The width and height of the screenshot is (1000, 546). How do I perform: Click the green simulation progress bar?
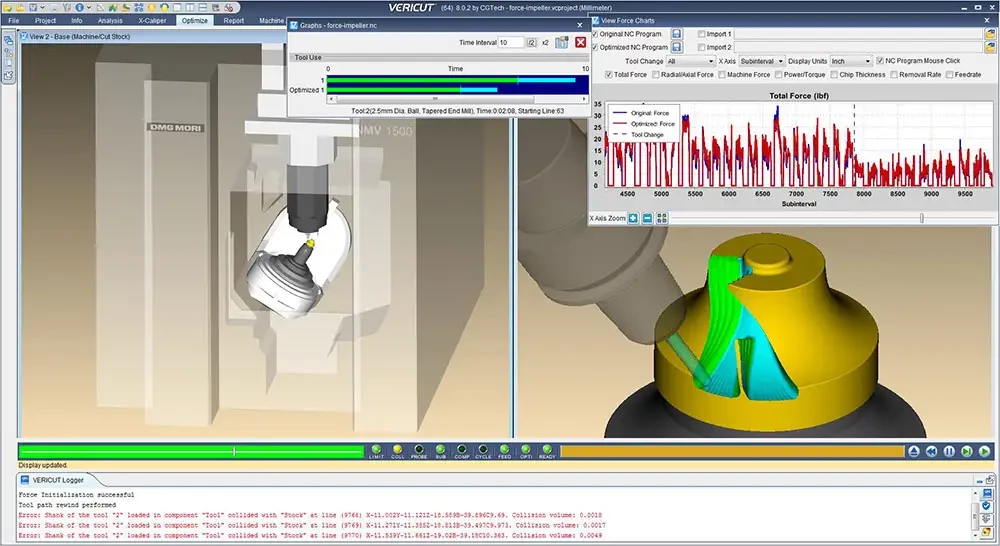pyautogui.click(x=191, y=451)
